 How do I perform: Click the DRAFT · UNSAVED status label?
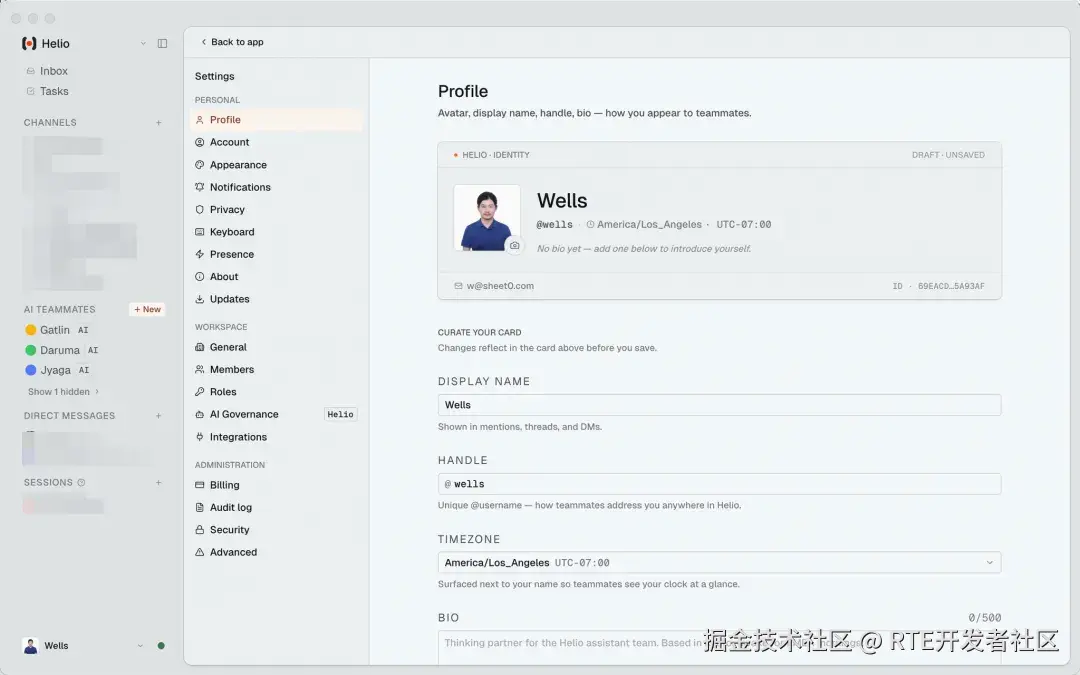(x=948, y=155)
